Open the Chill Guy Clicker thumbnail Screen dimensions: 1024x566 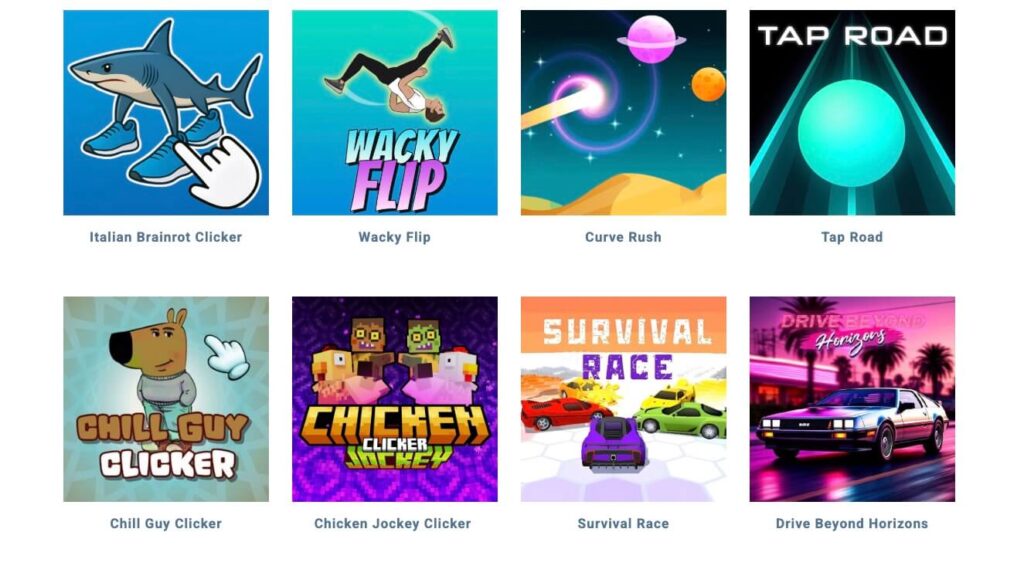tap(166, 400)
